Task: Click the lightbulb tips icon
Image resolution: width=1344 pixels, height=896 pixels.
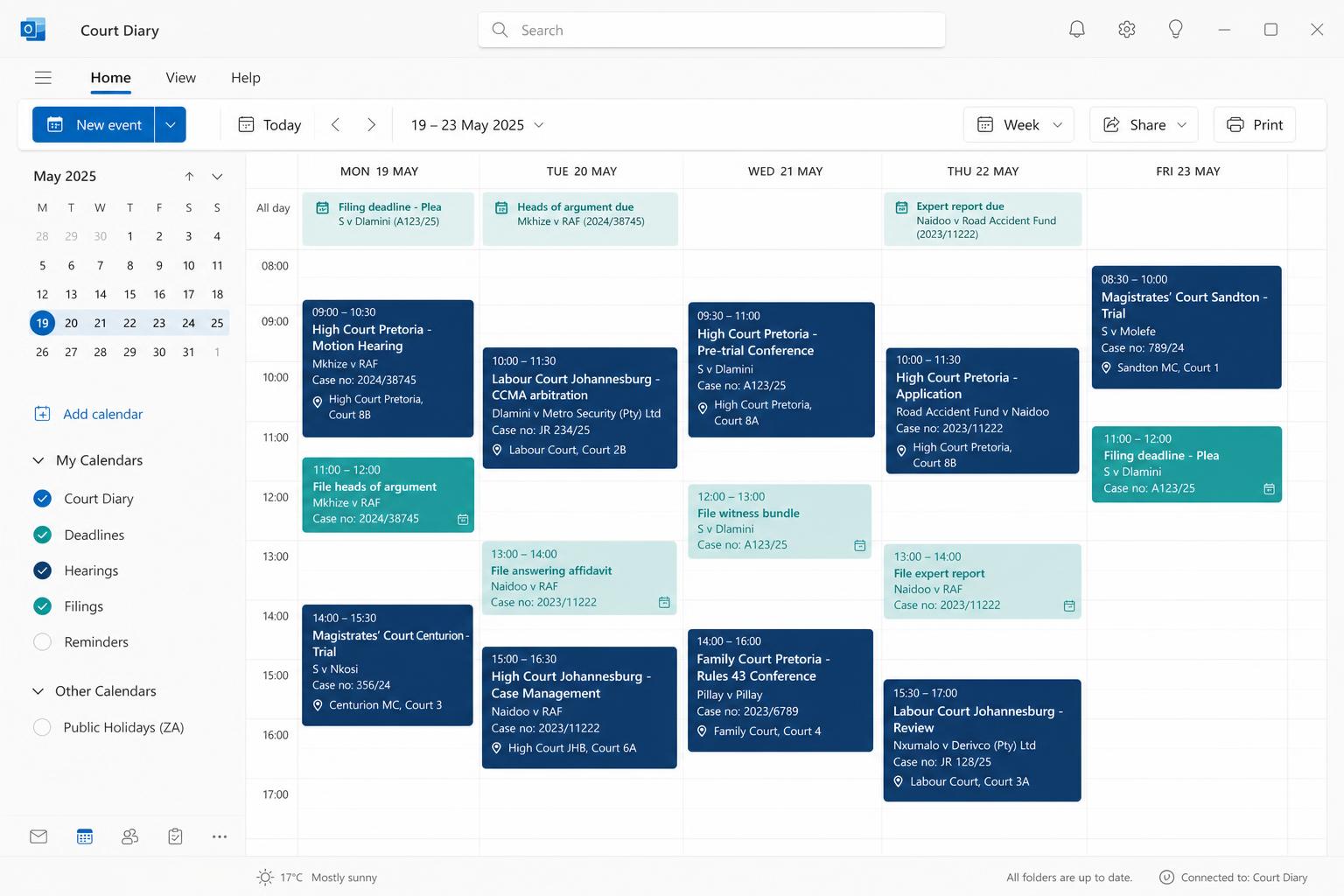Action: pos(1176,30)
